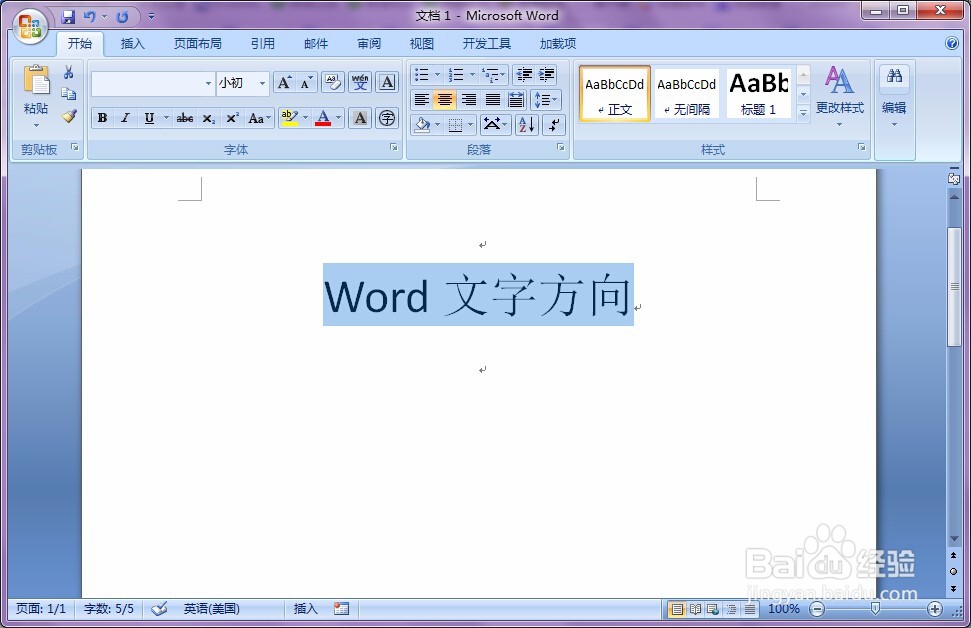Click the Office button
The height and width of the screenshot is (628, 971).
click(x=30, y=27)
